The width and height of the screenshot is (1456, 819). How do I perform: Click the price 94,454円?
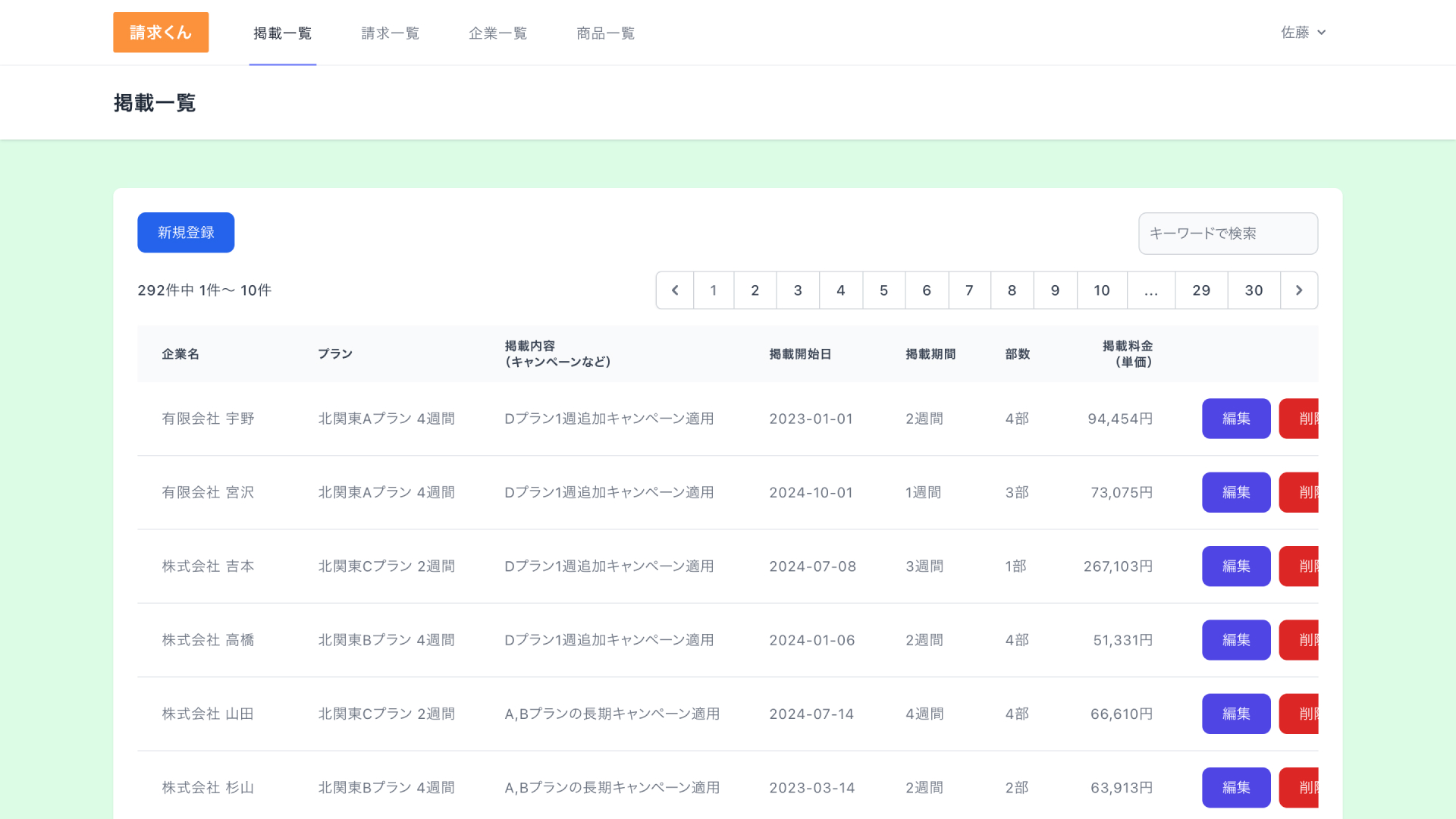point(1120,419)
